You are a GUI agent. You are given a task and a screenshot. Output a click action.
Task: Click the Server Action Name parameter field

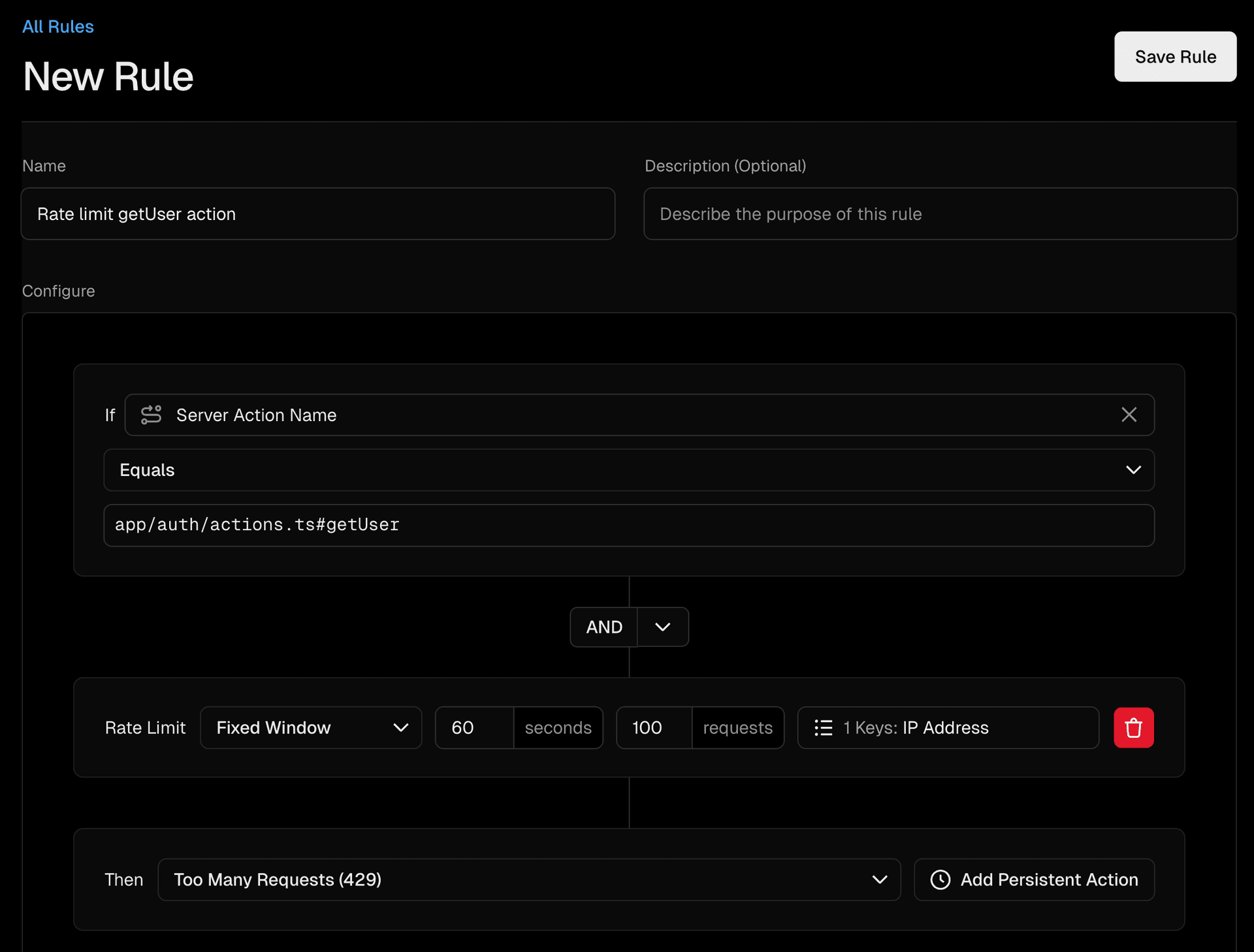click(627, 415)
